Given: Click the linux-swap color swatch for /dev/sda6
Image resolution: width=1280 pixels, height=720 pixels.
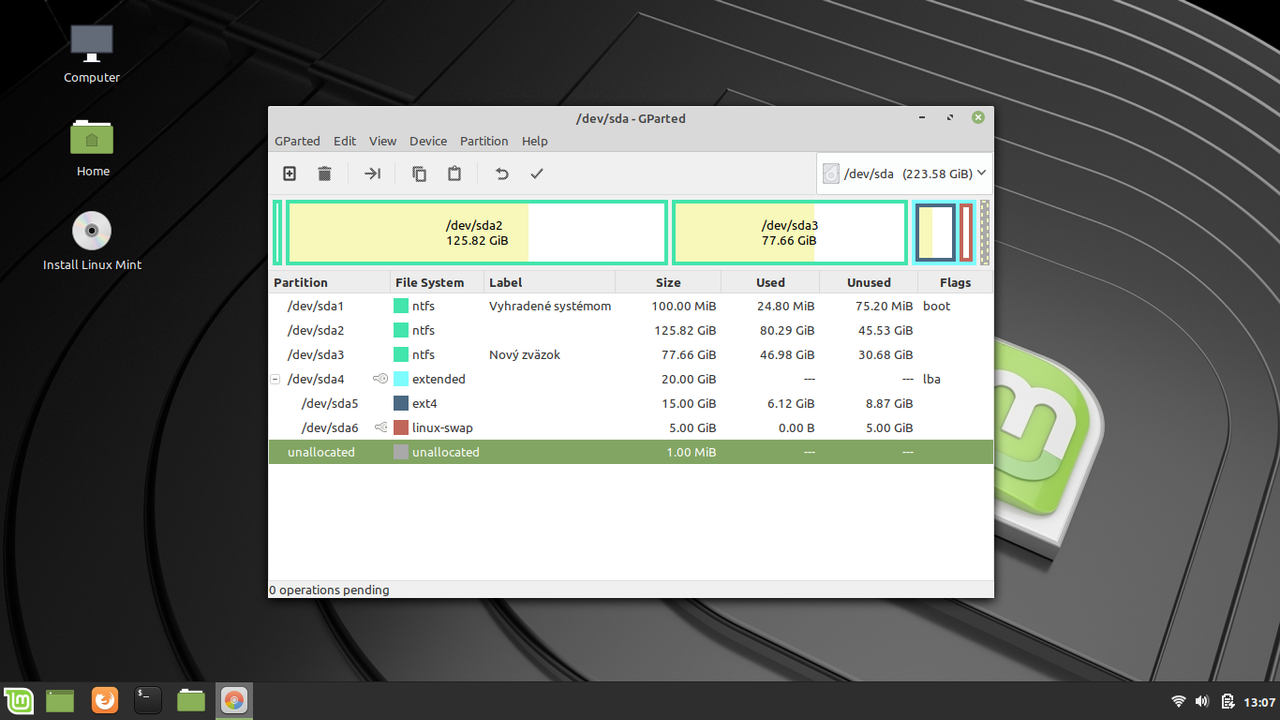Looking at the screenshot, I should (x=401, y=428).
